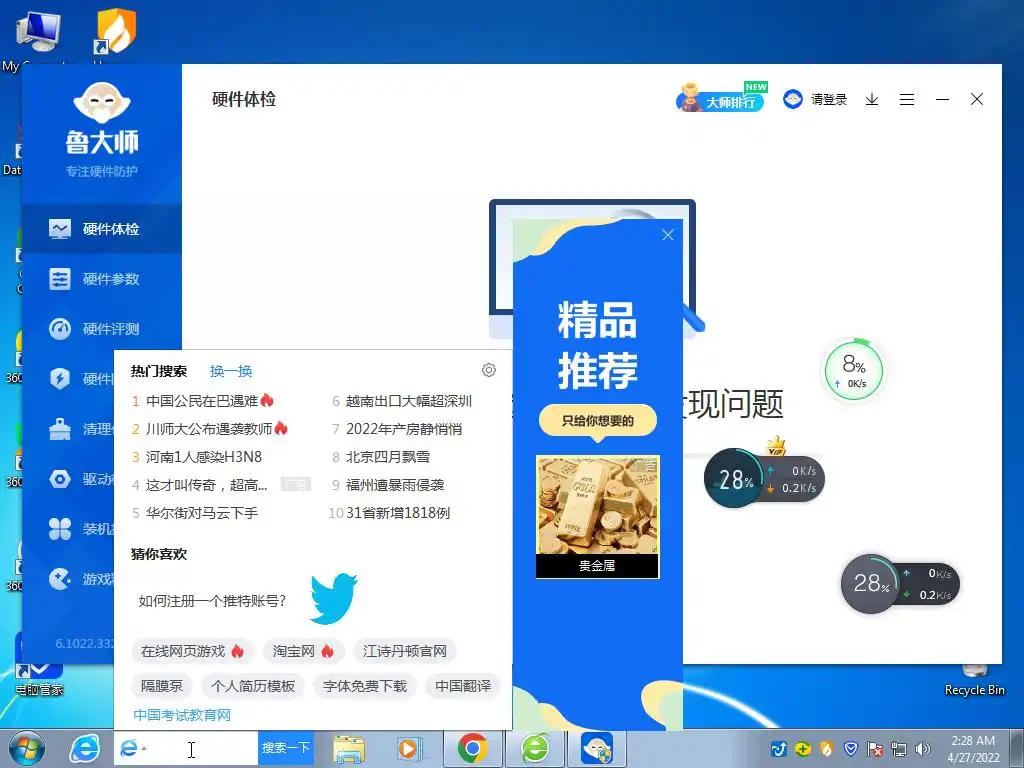
Task: Open hot search 北京四月飘雪
Action: (388, 457)
